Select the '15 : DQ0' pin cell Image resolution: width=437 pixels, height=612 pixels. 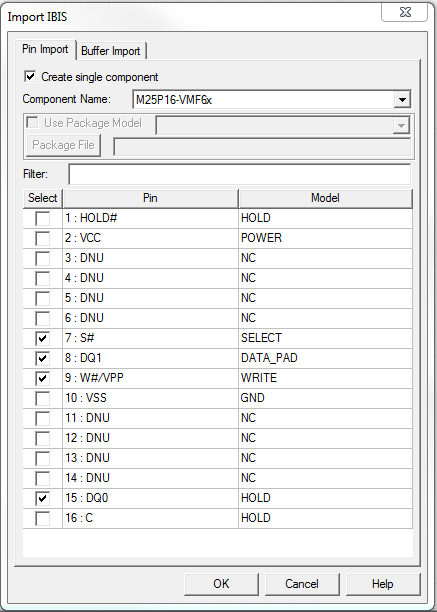click(150, 498)
